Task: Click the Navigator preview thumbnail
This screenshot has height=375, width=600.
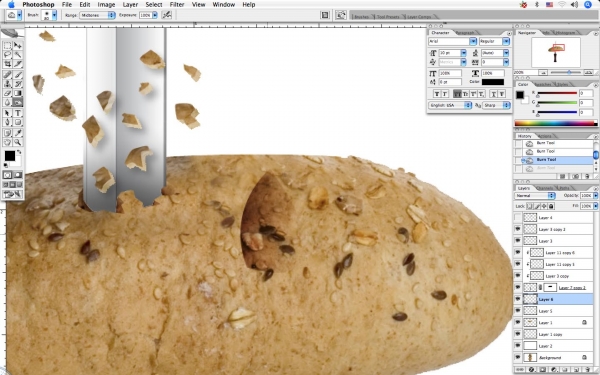Action: coord(556,53)
